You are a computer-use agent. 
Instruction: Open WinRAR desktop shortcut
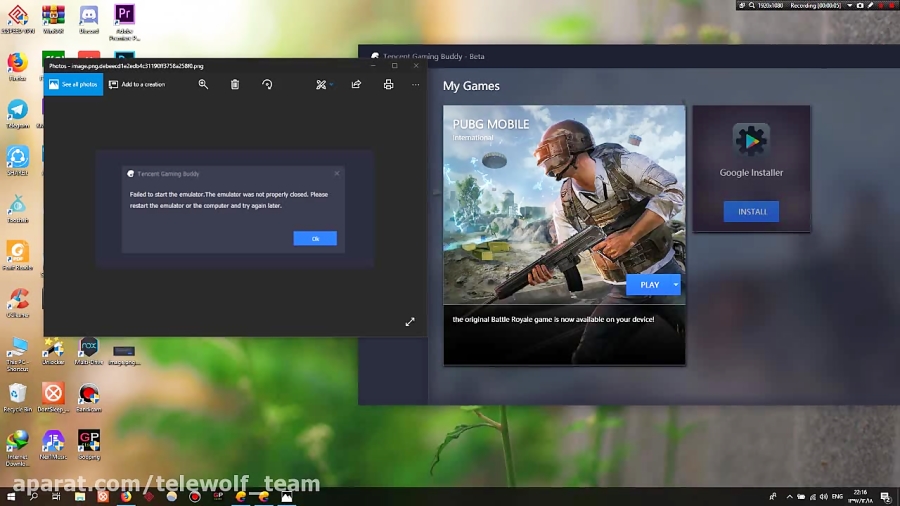tap(53, 19)
